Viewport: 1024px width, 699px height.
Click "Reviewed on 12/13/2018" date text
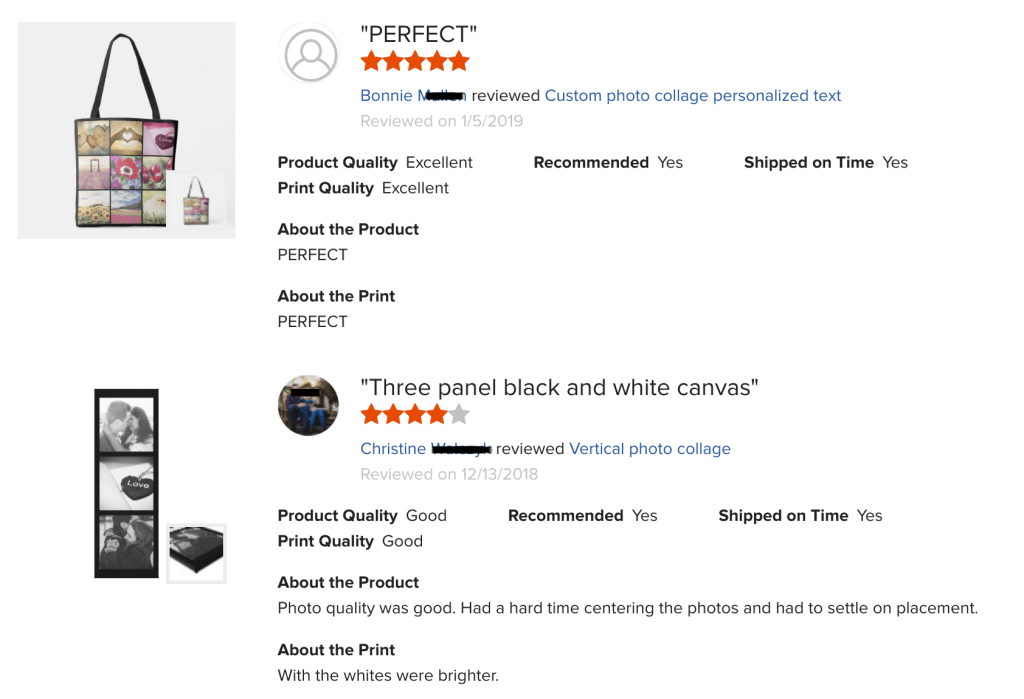(x=449, y=474)
